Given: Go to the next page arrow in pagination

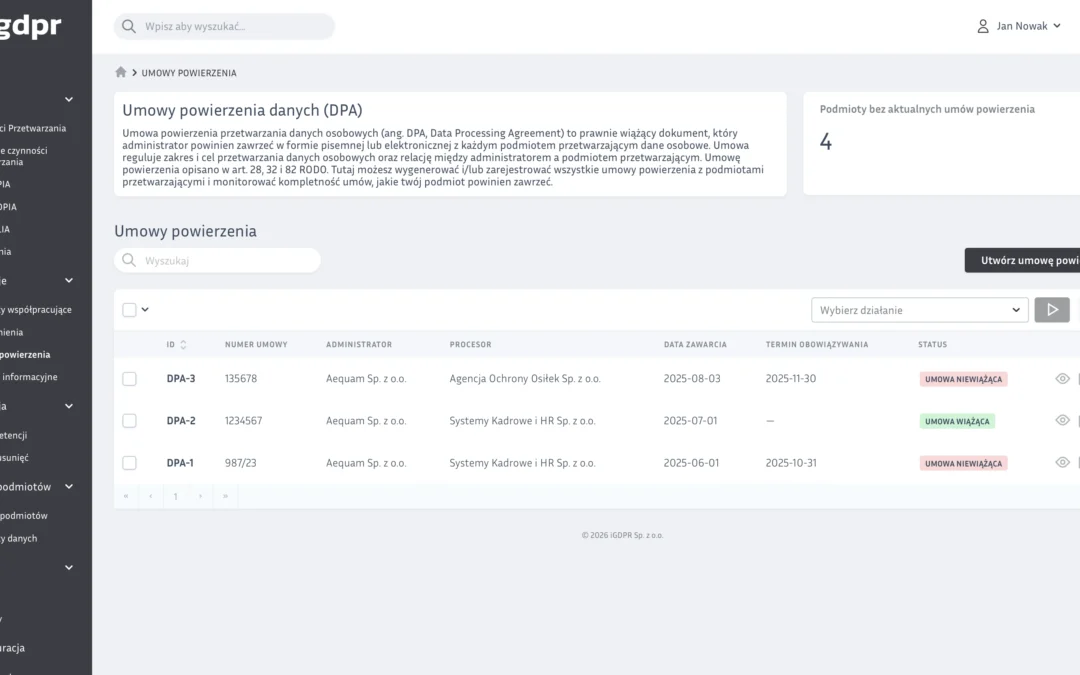Looking at the screenshot, I should pos(200,496).
